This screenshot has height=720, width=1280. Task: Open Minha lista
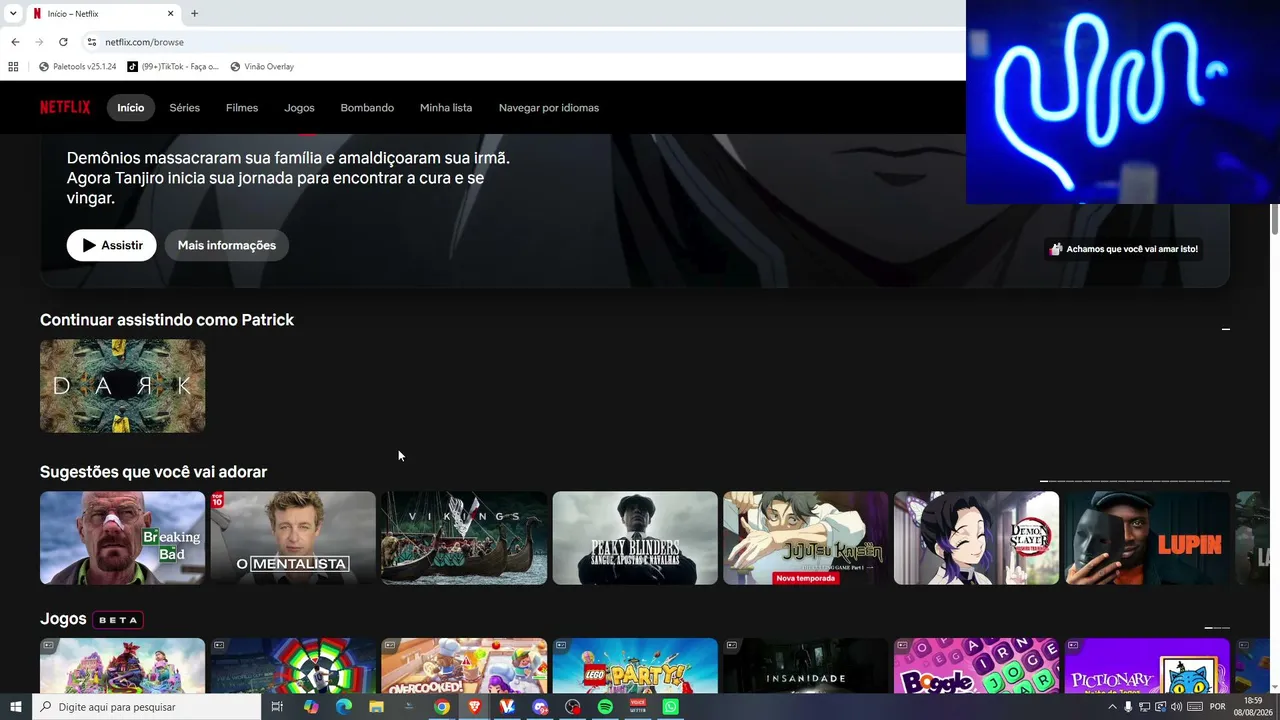(x=446, y=108)
